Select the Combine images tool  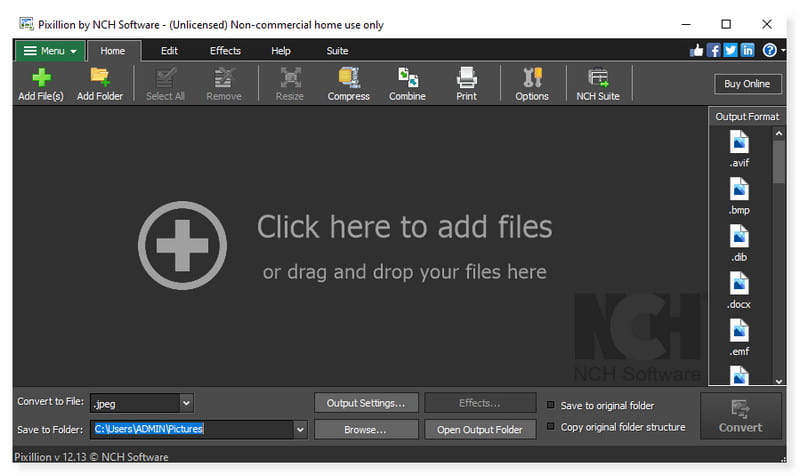pos(407,79)
